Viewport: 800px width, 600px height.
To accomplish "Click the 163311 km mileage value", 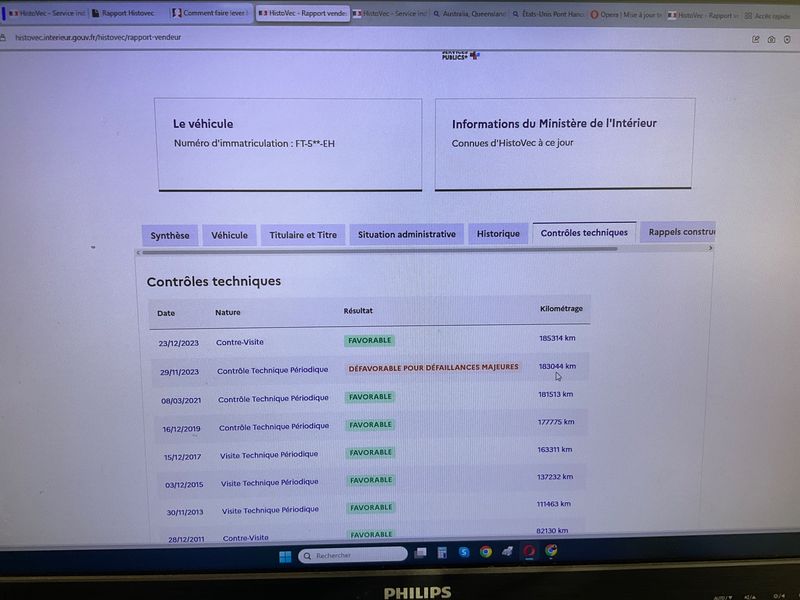I will (x=555, y=449).
